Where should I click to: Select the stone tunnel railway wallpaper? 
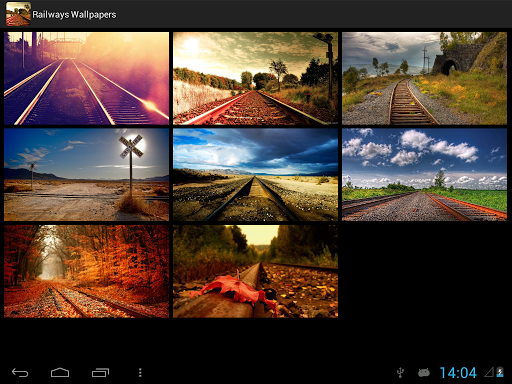pyautogui.click(x=424, y=78)
